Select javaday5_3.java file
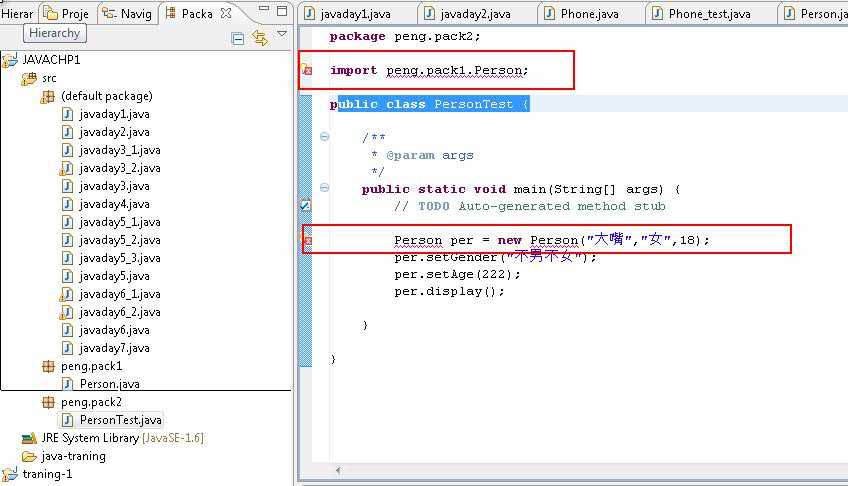This screenshot has width=848, height=486. tap(120, 258)
